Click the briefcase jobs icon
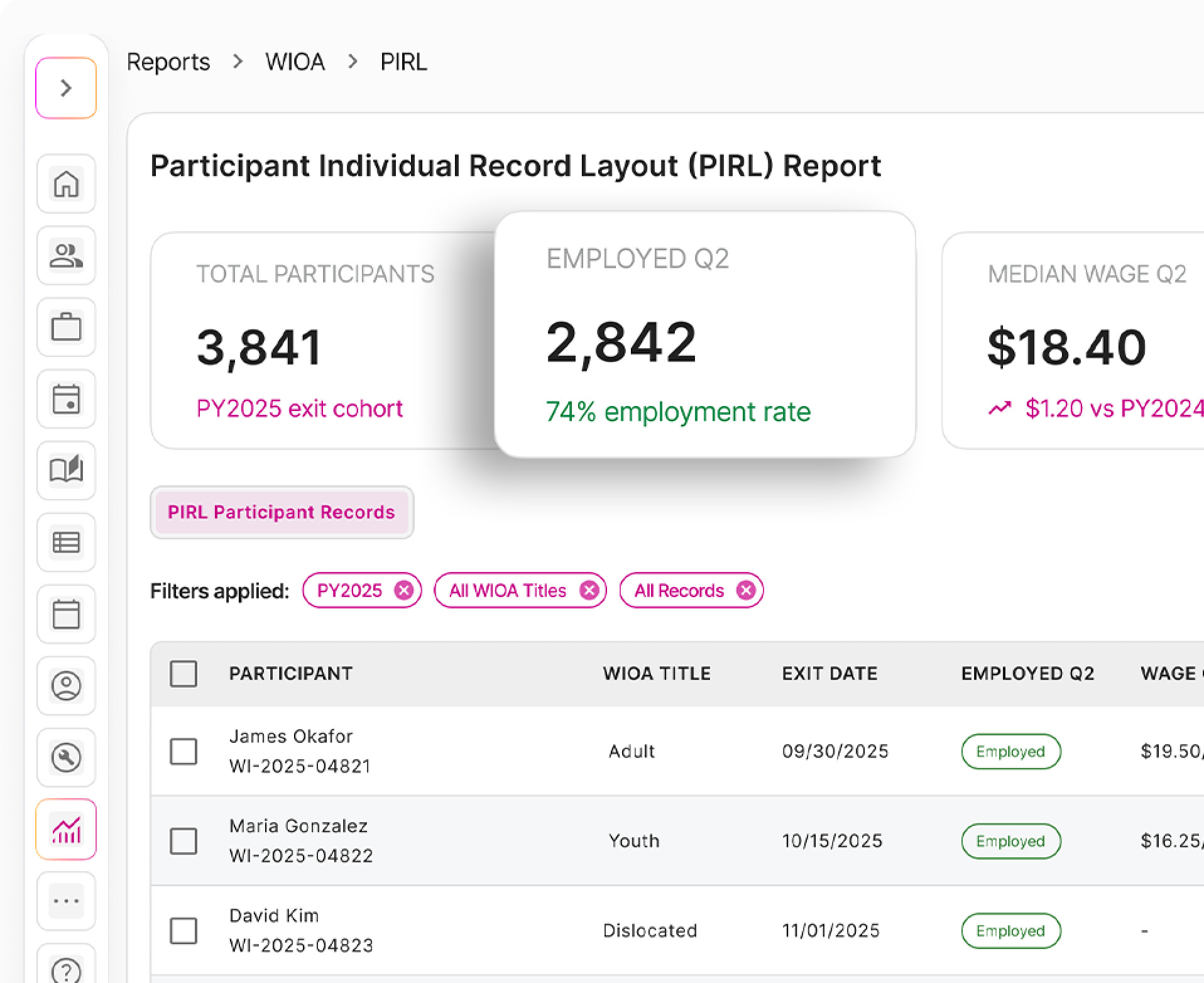This screenshot has width=1204, height=983. click(66, 327)
